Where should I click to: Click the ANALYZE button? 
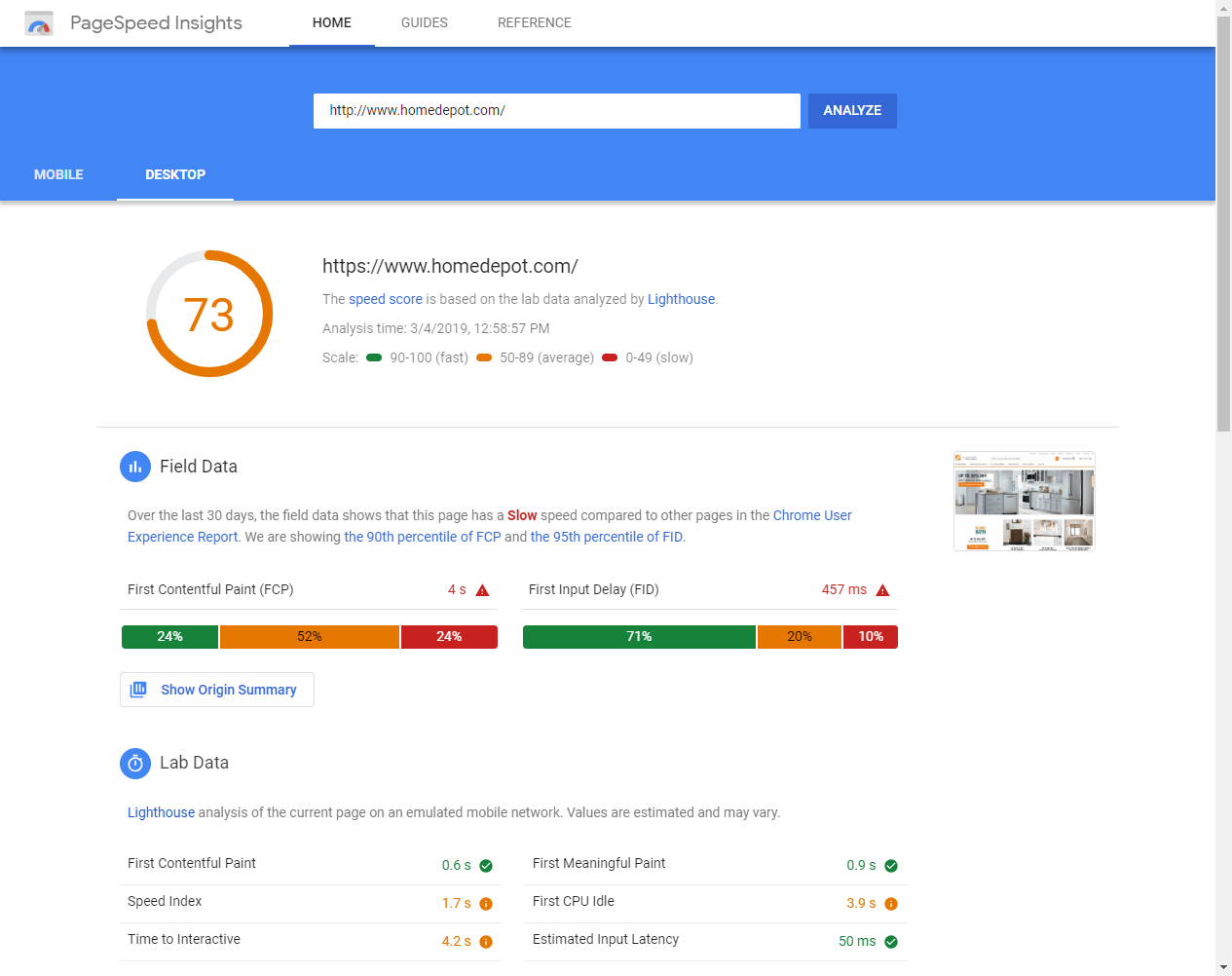pos(852,111)
